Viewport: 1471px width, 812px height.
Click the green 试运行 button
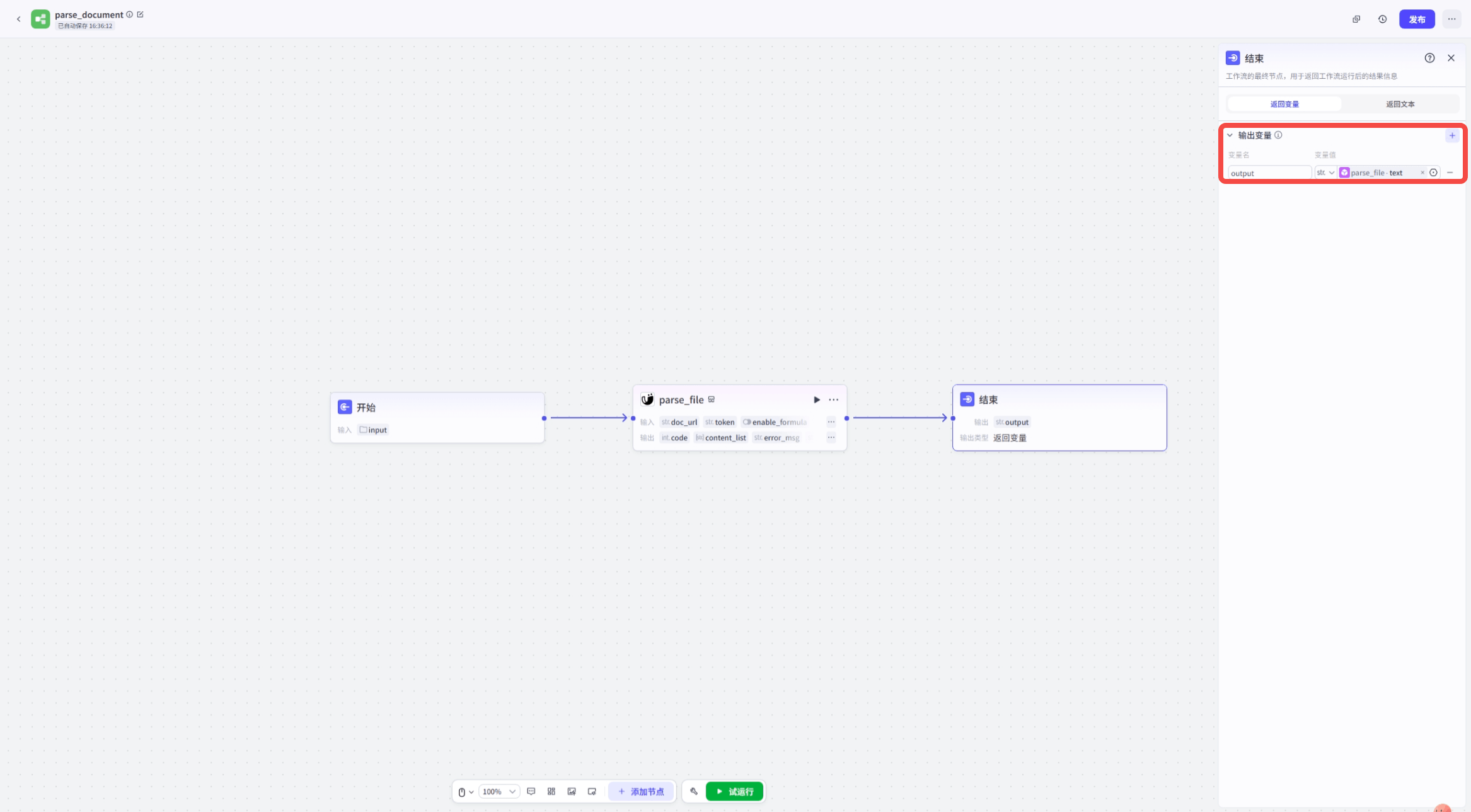point(734,791)
